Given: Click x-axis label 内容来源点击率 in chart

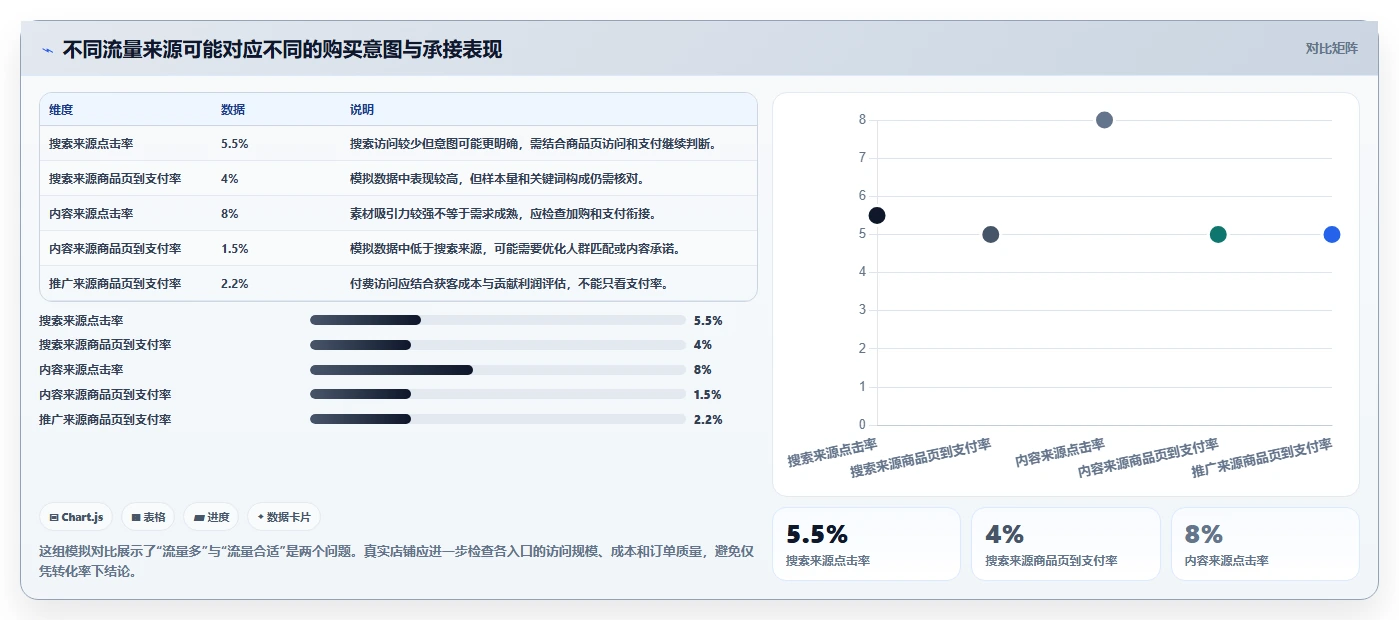Looking at the screenshot, I should tap(1060, 454).
